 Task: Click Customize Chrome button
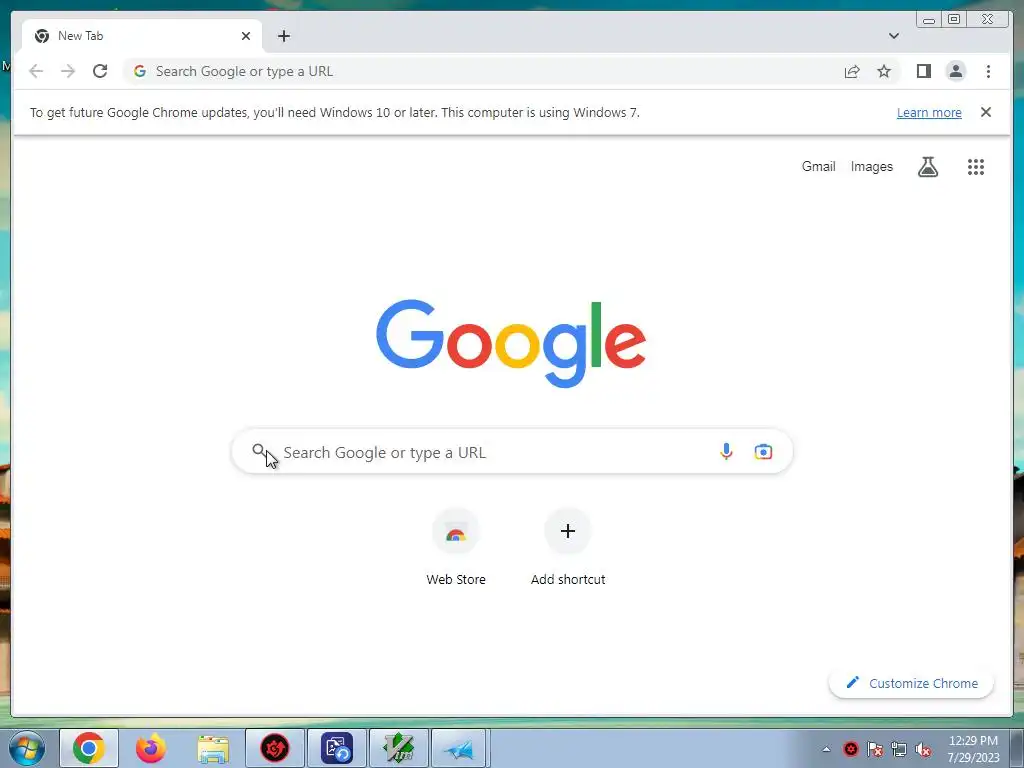(912, 683)
